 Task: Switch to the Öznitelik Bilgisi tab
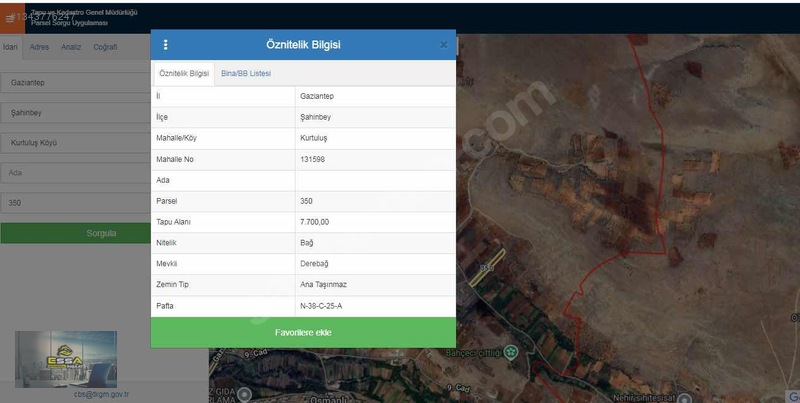[x=184, y=73]
